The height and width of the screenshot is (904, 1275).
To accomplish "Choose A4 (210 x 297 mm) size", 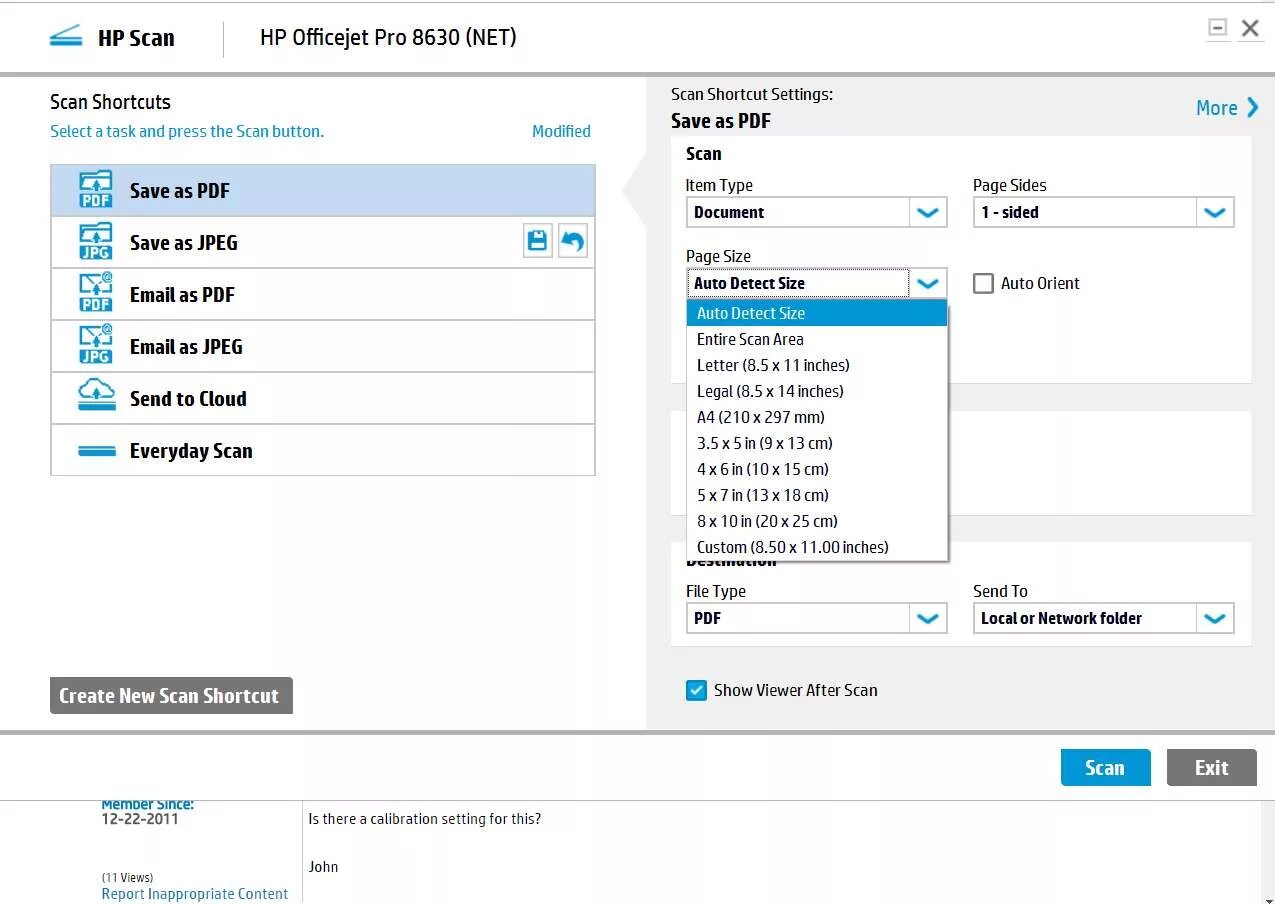I will 817,417.
